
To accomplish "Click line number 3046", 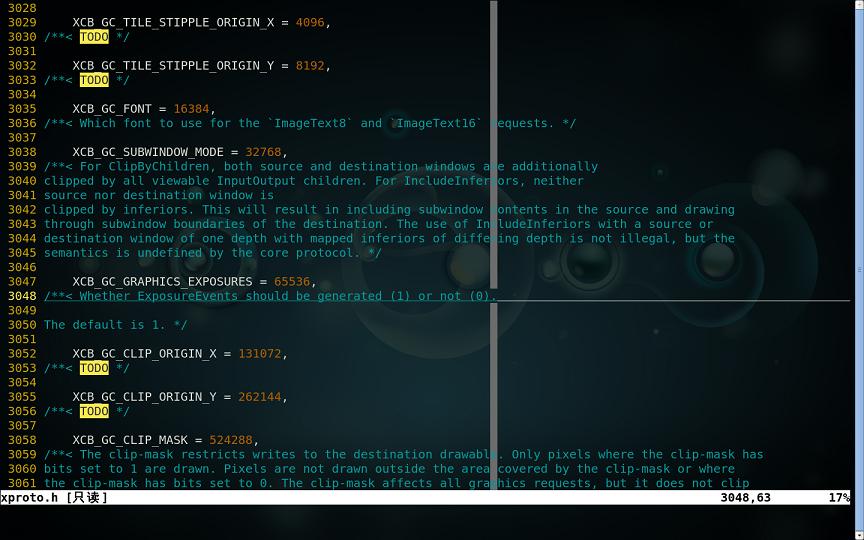I will 22,267.
